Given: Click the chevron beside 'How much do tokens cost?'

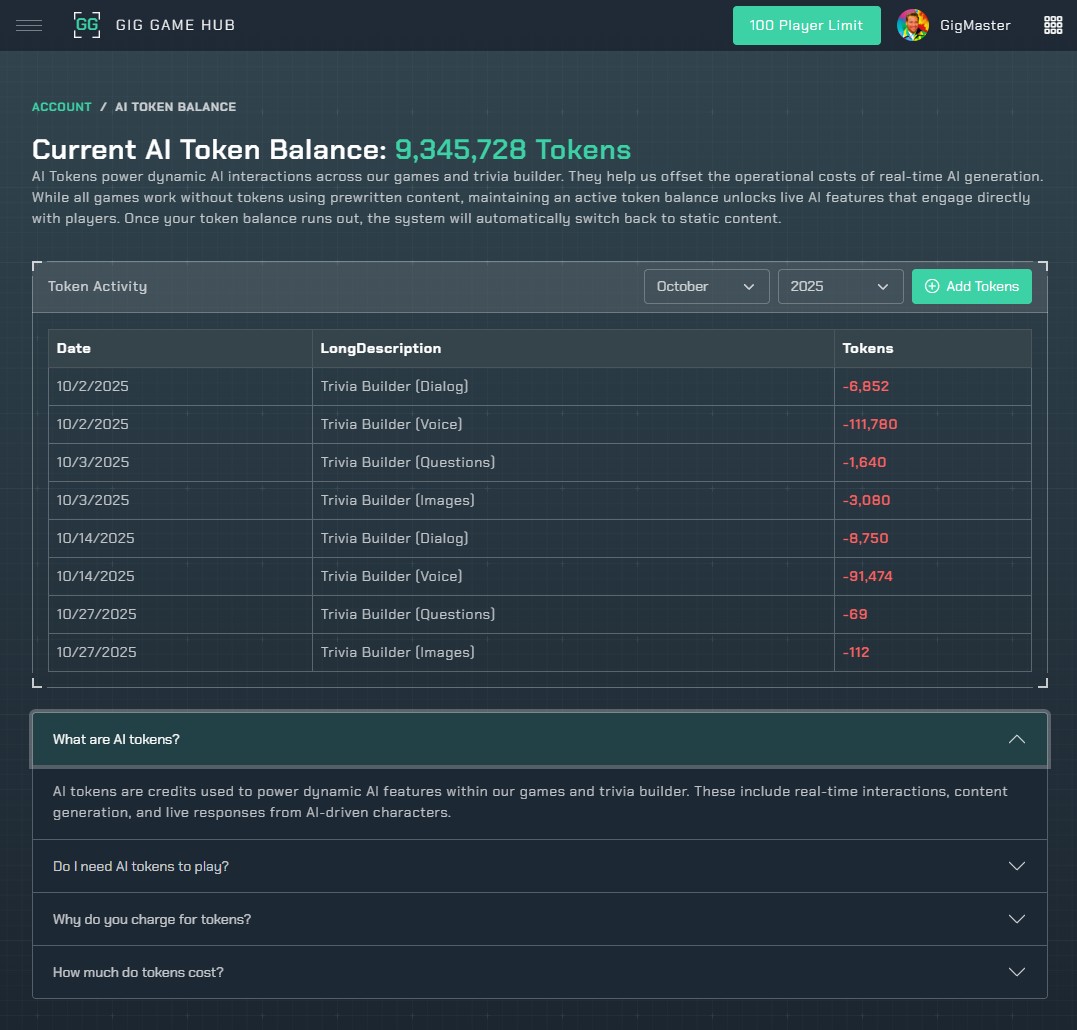Looking at the screenshot, I should [1017, 972].
